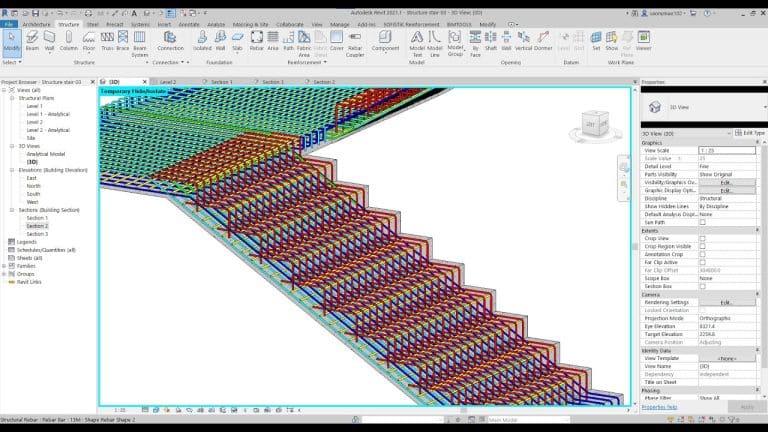
Task: Open the Properties help link
Action: [x=659, y=407]
